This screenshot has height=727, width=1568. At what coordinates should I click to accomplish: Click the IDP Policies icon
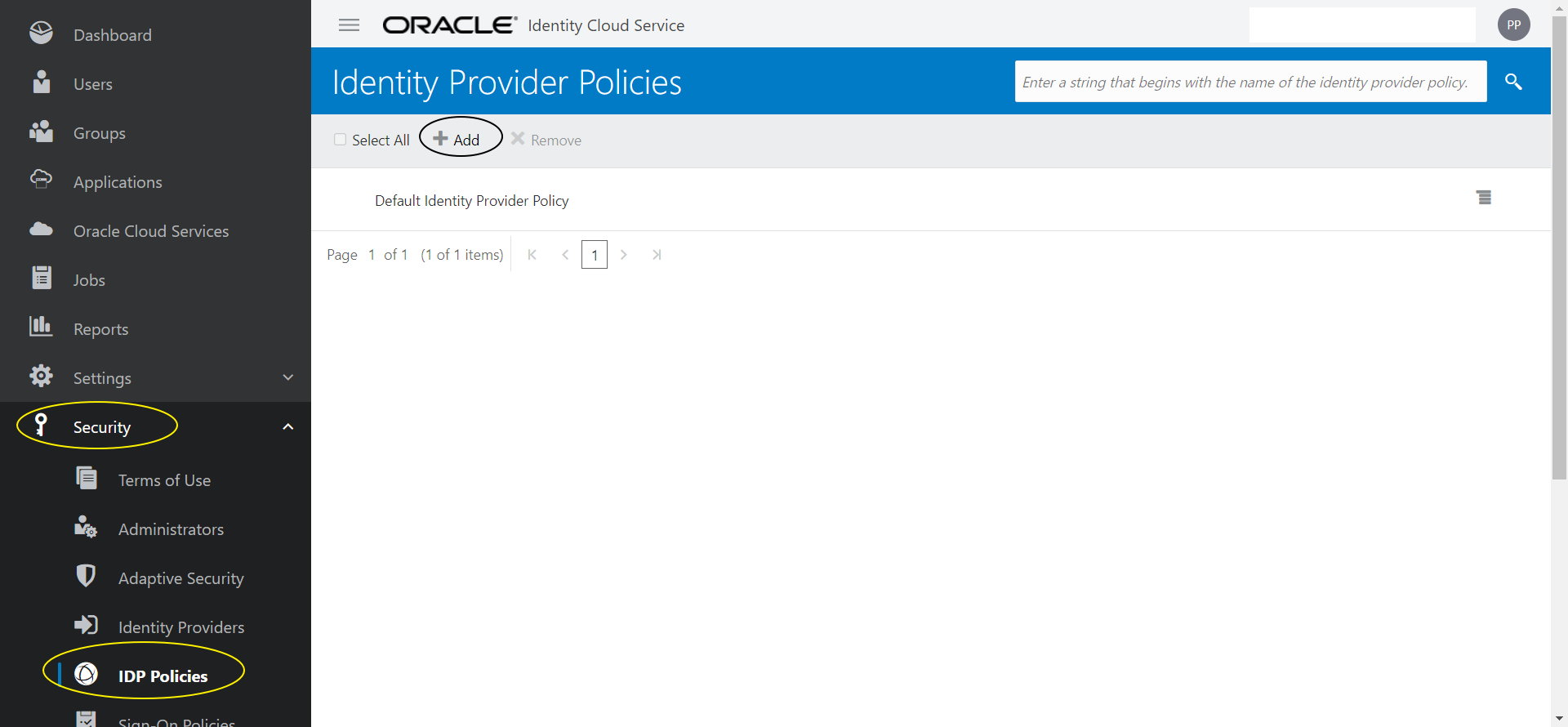click(x=86, y=674)
